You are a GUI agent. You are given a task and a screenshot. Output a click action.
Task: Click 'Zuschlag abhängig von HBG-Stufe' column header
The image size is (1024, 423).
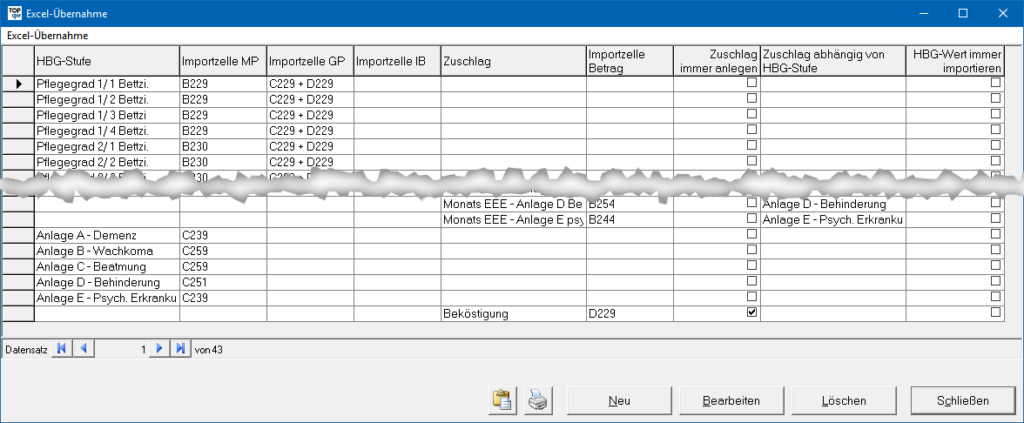pyautogui.click(x=832, y=60)
